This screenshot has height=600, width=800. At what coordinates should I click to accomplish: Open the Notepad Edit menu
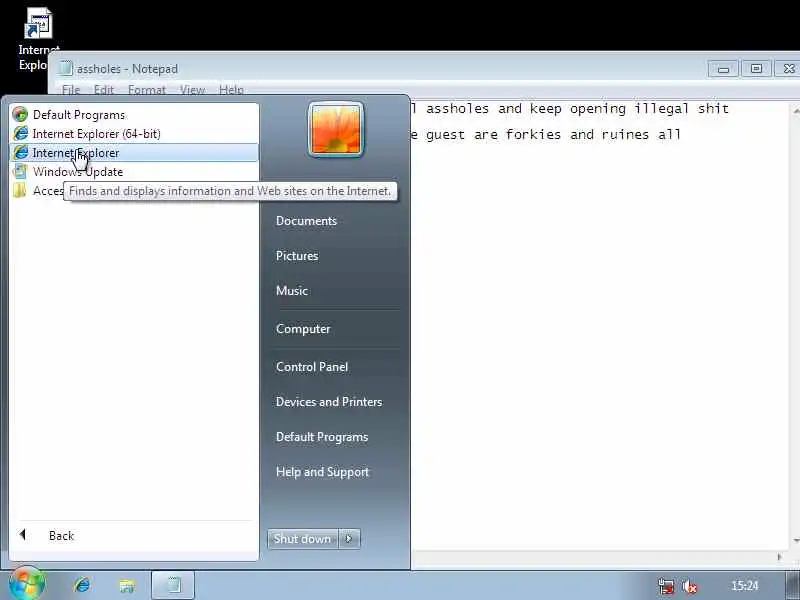point(104,90)
